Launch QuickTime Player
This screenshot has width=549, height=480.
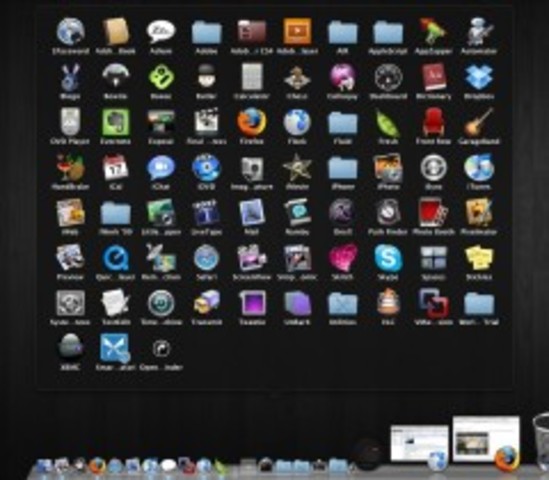coord(116,258)
